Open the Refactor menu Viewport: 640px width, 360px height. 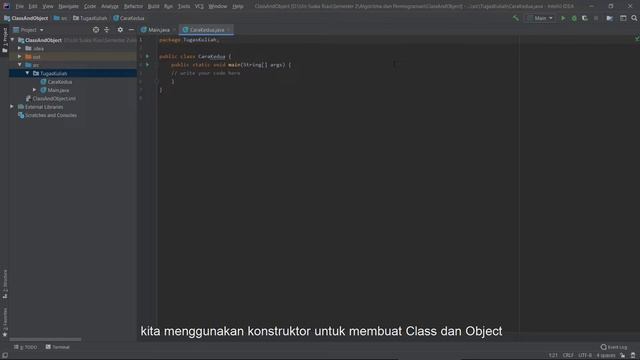pos(133,6)
